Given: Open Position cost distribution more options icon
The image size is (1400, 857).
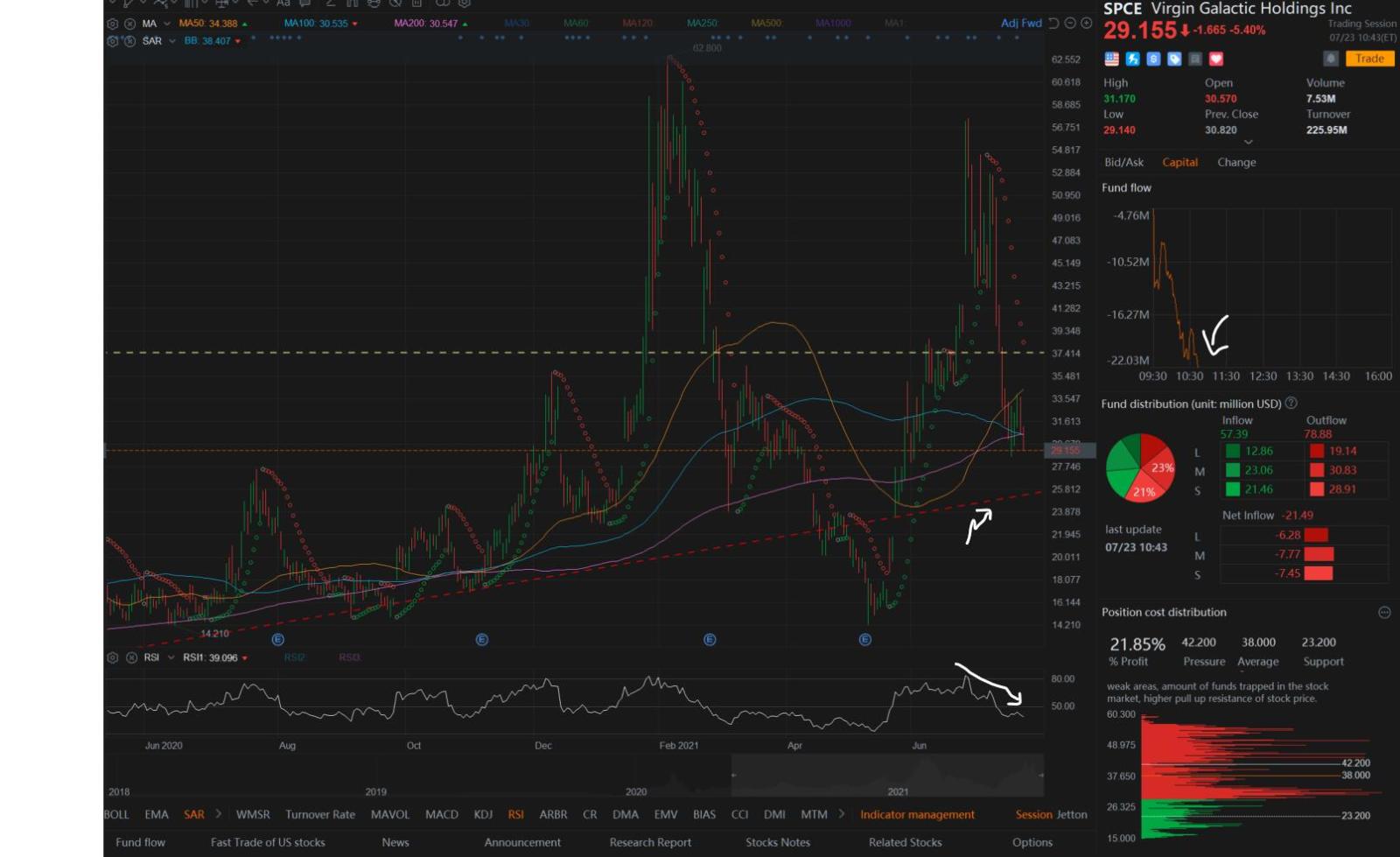Looking at the screenshot, I should (x=1384, y=612).
